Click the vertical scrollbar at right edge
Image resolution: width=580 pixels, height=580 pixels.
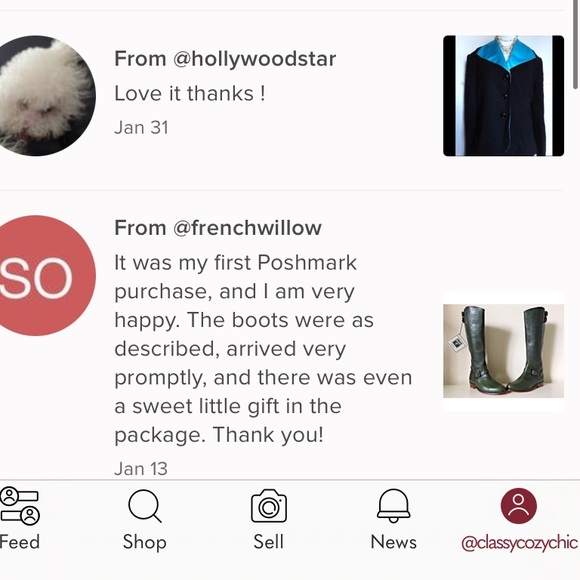click(x=576, y=44)
